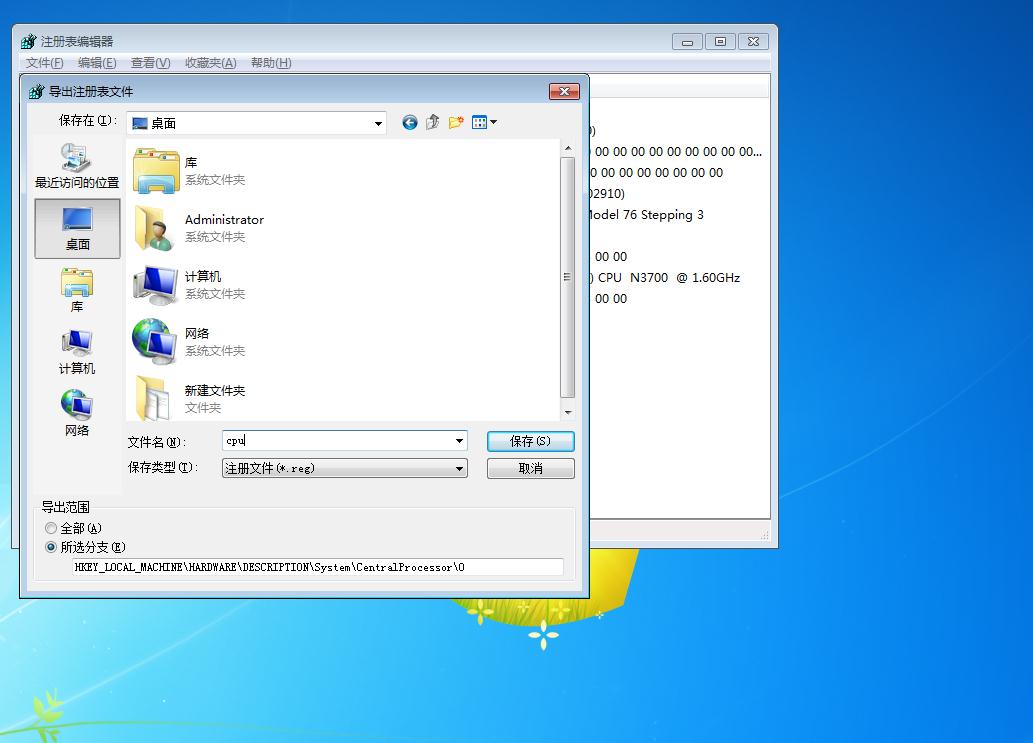The width and height of the screenshot is (1033, 743).
Task: Select the 所选分支 radio button
Action: 51,547
